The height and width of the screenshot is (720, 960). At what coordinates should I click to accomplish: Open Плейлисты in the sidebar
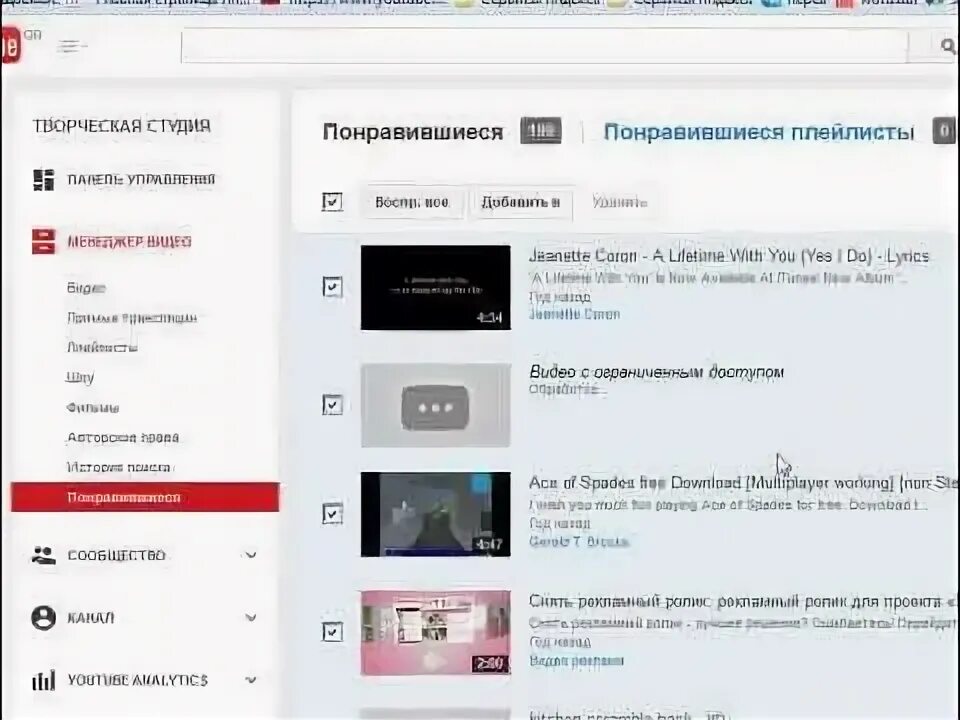click(102, 347)
